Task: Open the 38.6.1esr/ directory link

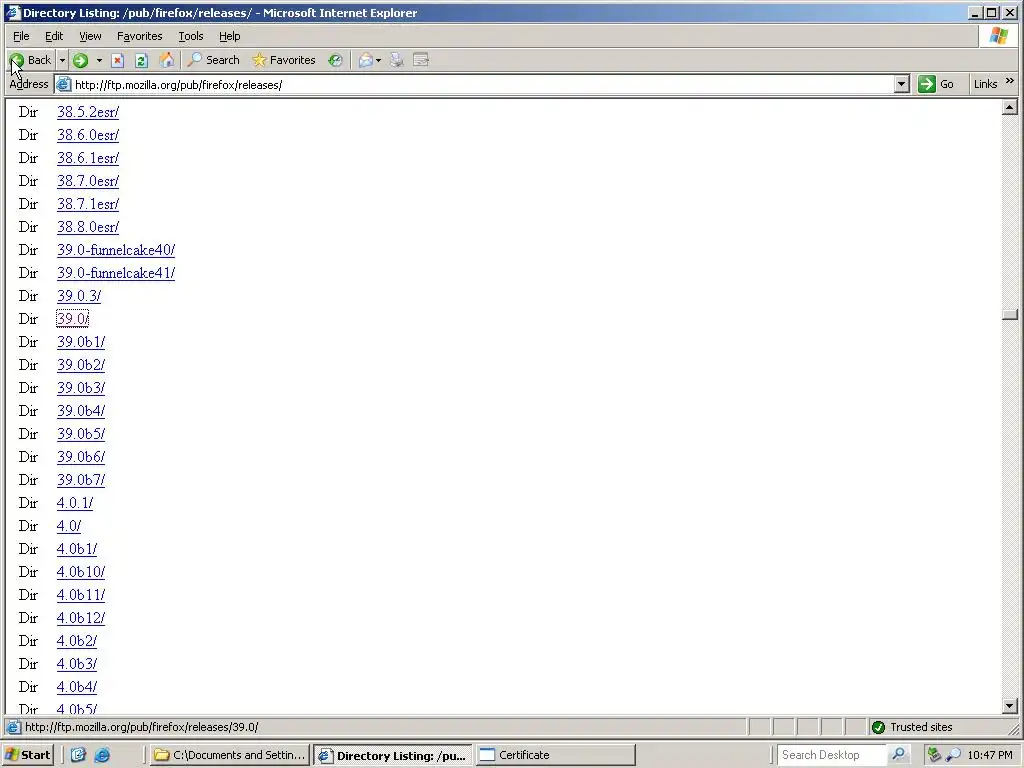Action: [88, 158]
